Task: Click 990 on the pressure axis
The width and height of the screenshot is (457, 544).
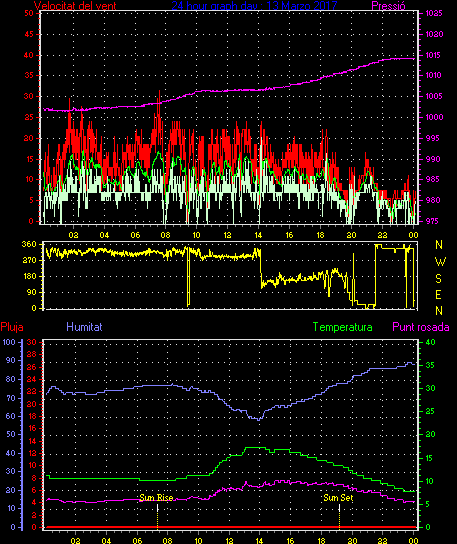Action: (x=432, y=159)
